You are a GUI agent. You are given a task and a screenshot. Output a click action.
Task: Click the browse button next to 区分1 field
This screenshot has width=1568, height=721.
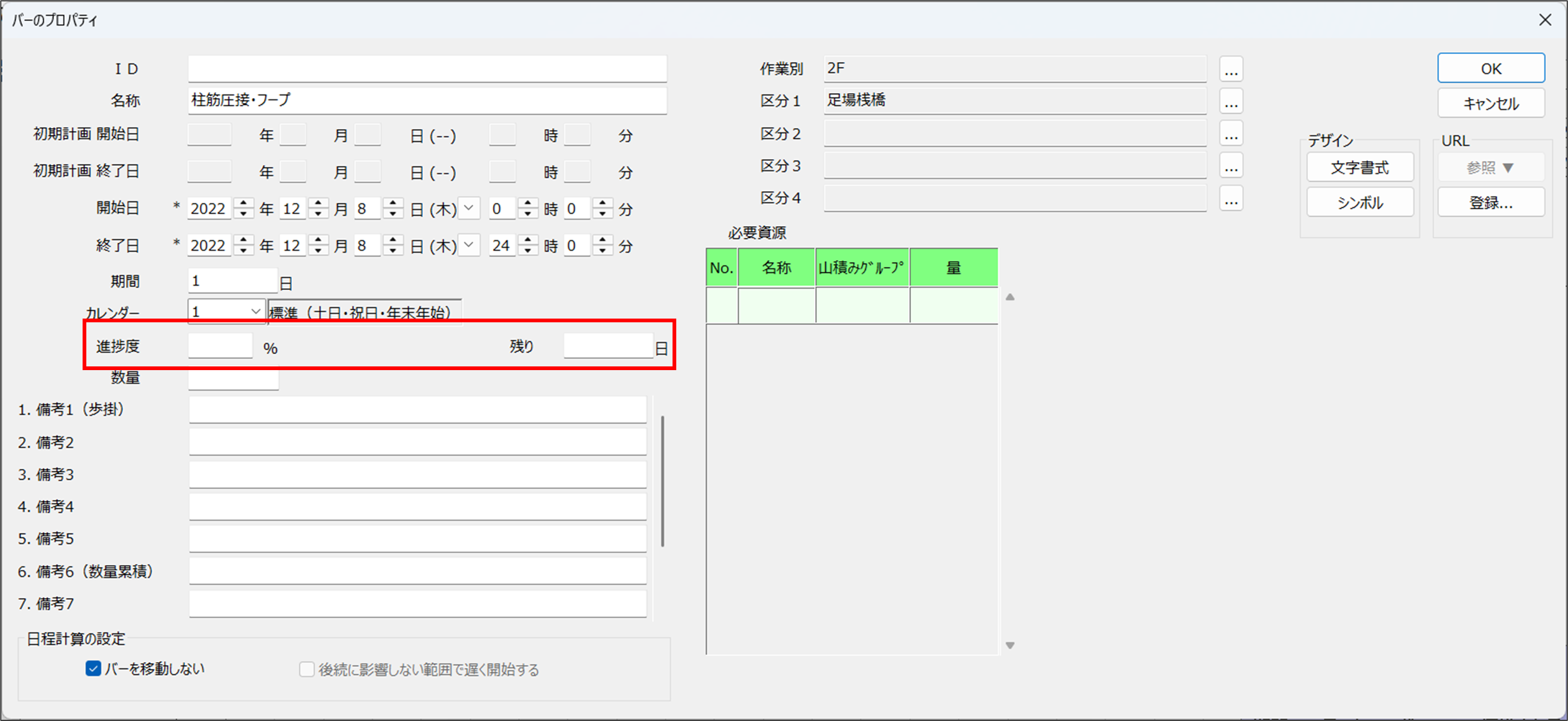(x=1231, y=102)
